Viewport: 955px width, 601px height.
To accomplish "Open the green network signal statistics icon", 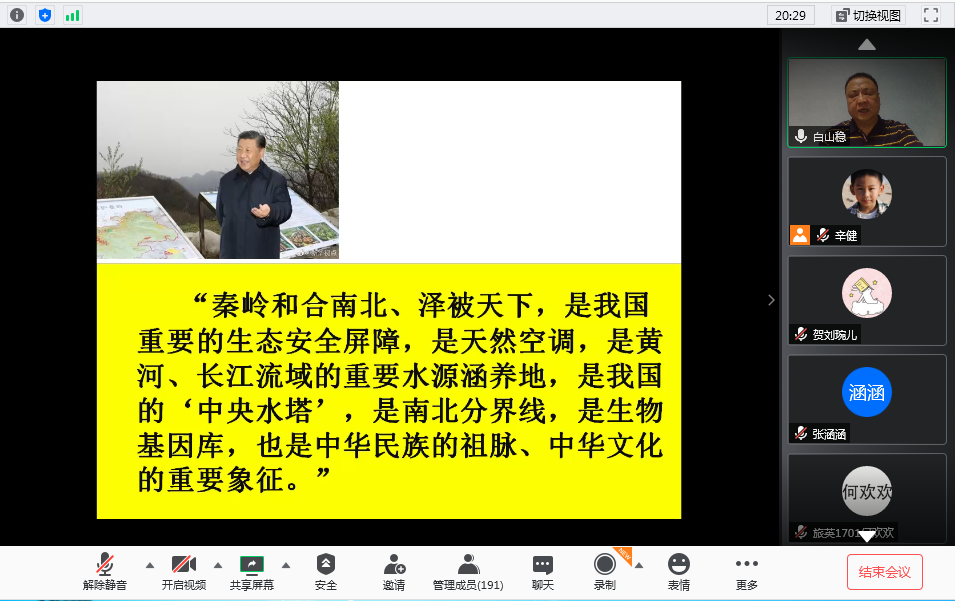I will tap(72, 15).
